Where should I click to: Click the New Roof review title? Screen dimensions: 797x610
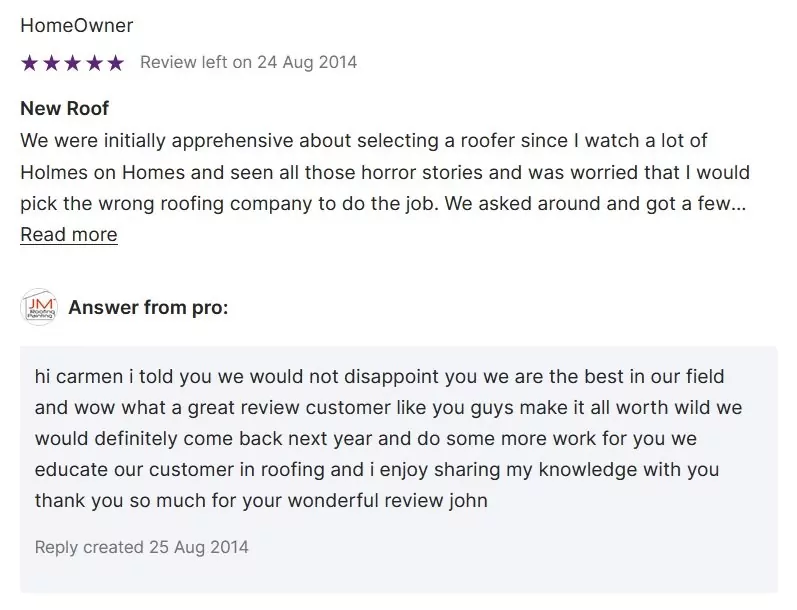[65, 108]
